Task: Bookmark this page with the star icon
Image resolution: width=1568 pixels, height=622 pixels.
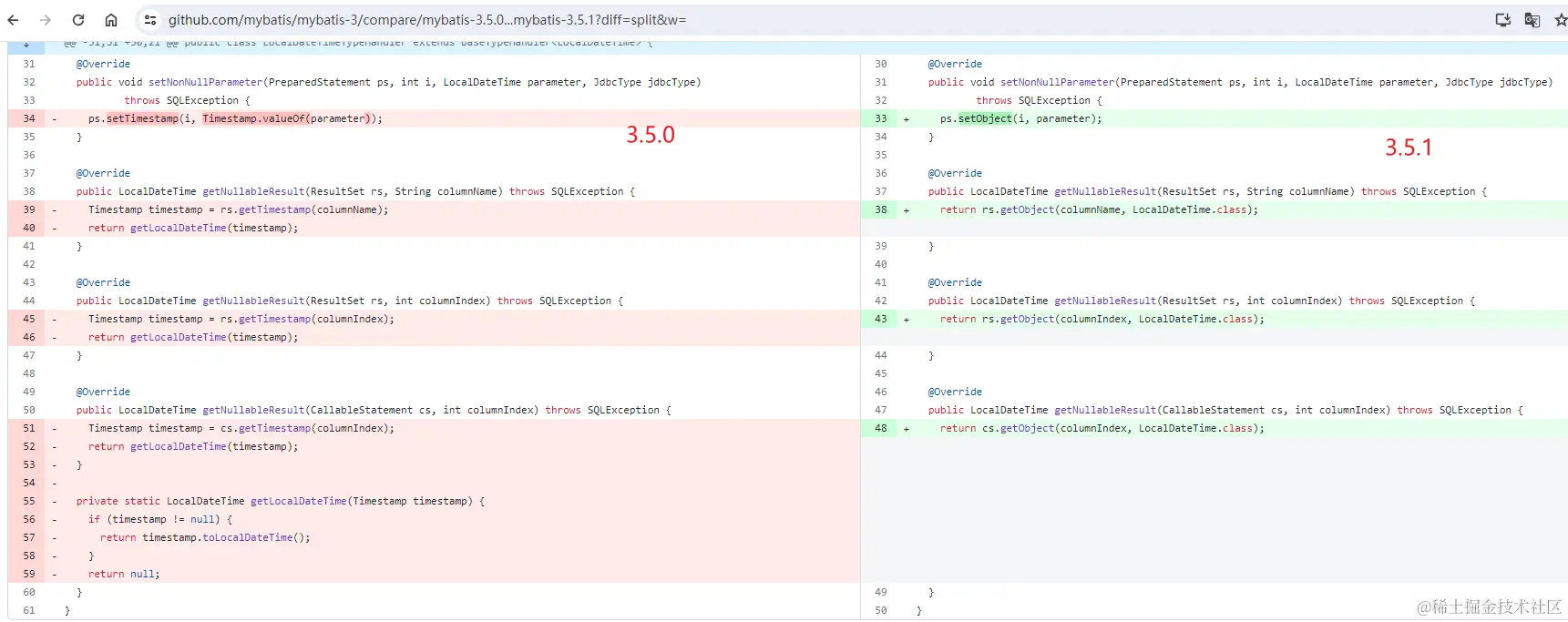Action: 1561,20
